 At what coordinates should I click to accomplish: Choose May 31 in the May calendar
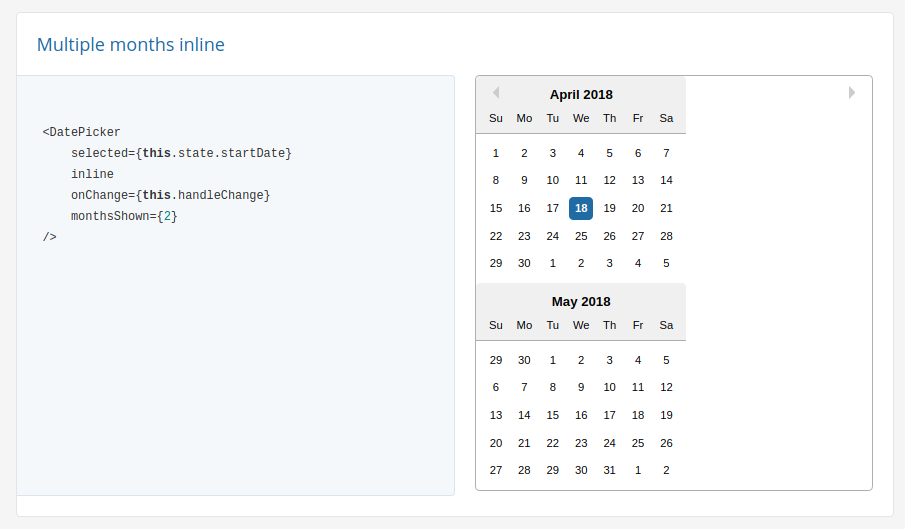(x=609, y=470)
